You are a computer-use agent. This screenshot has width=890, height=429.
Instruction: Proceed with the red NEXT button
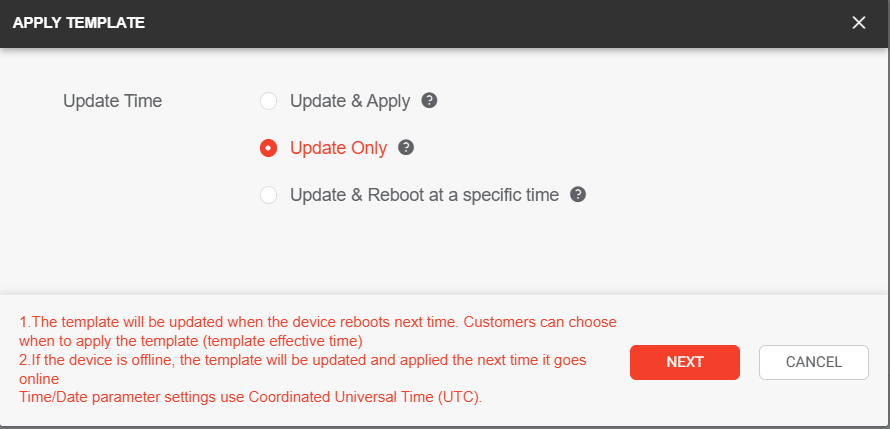[685, 362]
